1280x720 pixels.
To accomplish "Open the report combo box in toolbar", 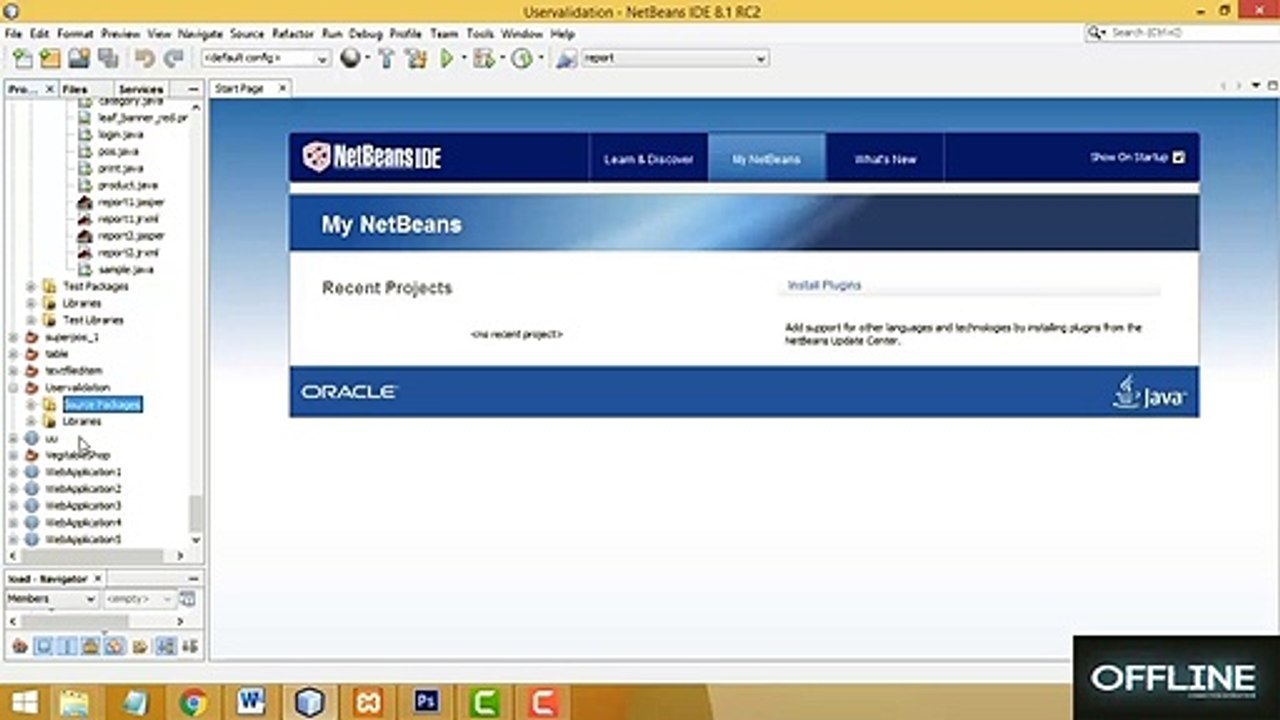I will (675, 59).
